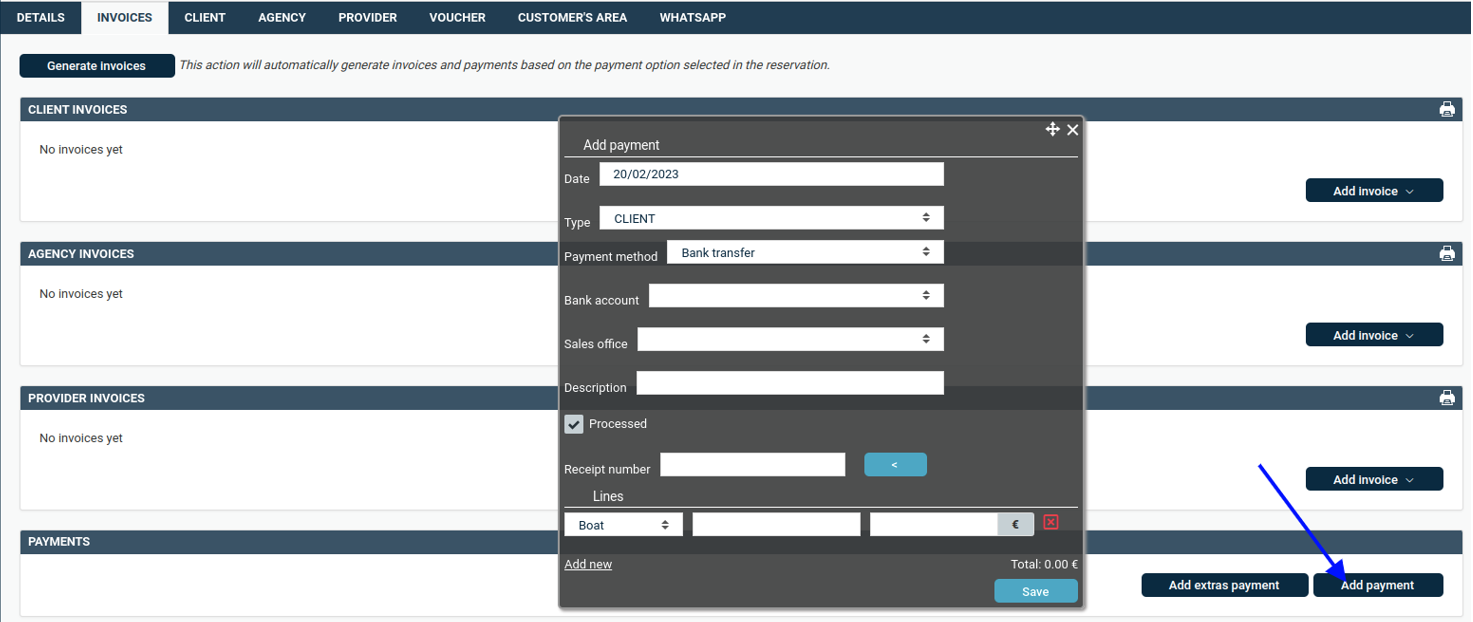Toggle the Processed checkbox
The height and width of the screenshot is (622, 1473).
[x=574, y=424]
